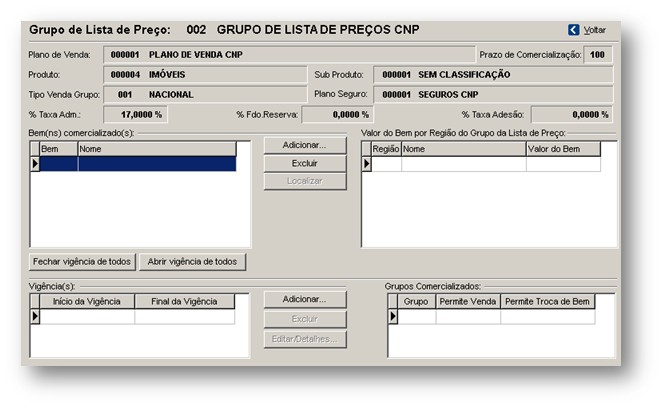663x408 pixels.
Task: Click the Início da Vigência column header
Action: pos(87,301)
